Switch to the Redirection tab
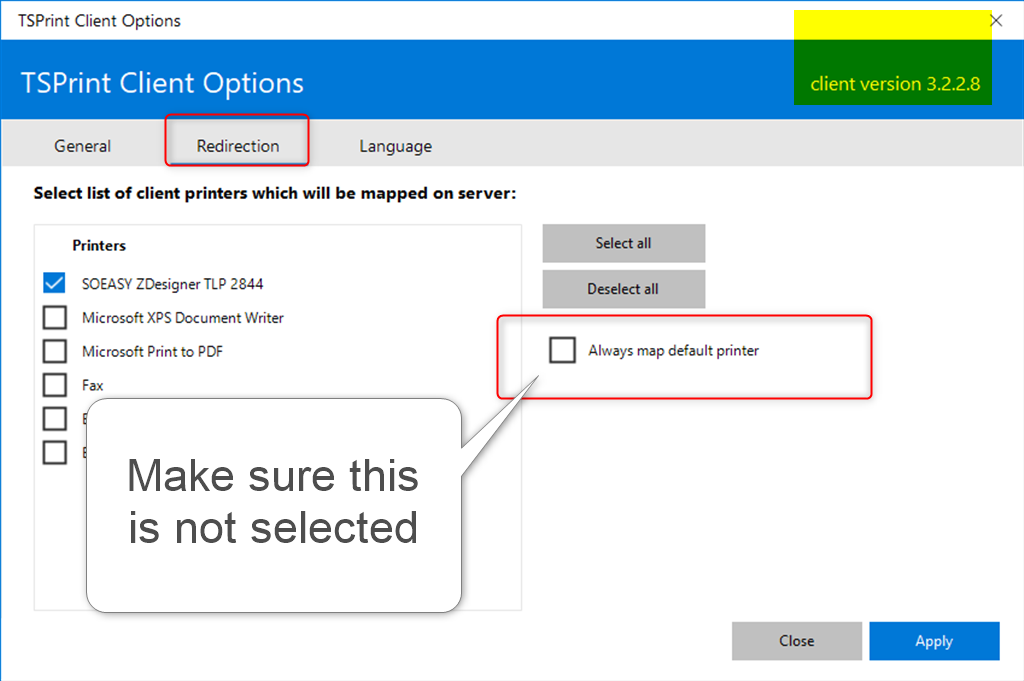Viewport: 1024px width, 681px height. pos(238,146)
